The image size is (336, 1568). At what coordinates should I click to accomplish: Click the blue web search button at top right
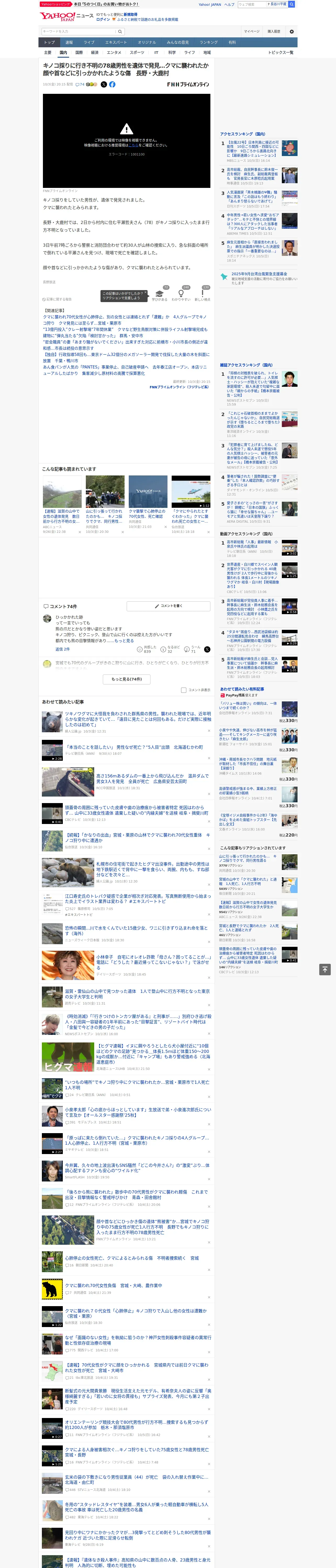pyautogui.click(x=292, y=4)
